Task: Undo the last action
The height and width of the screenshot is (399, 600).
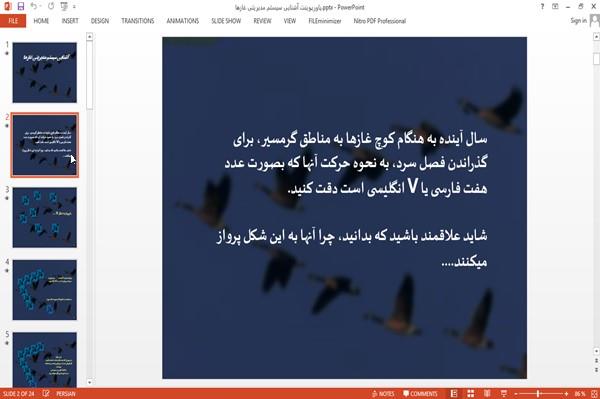Action: pyautogui.click(x=34, y=7)
